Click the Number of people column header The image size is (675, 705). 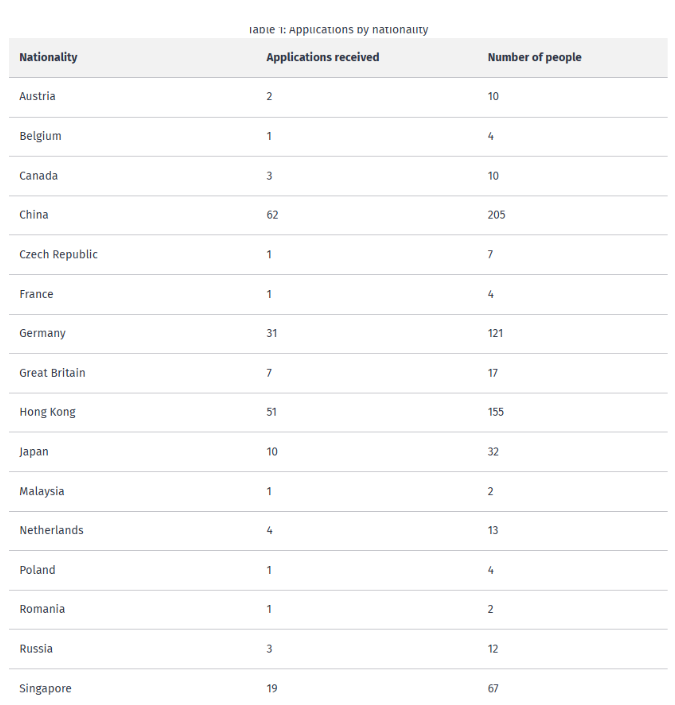click(x=534, y=57)
